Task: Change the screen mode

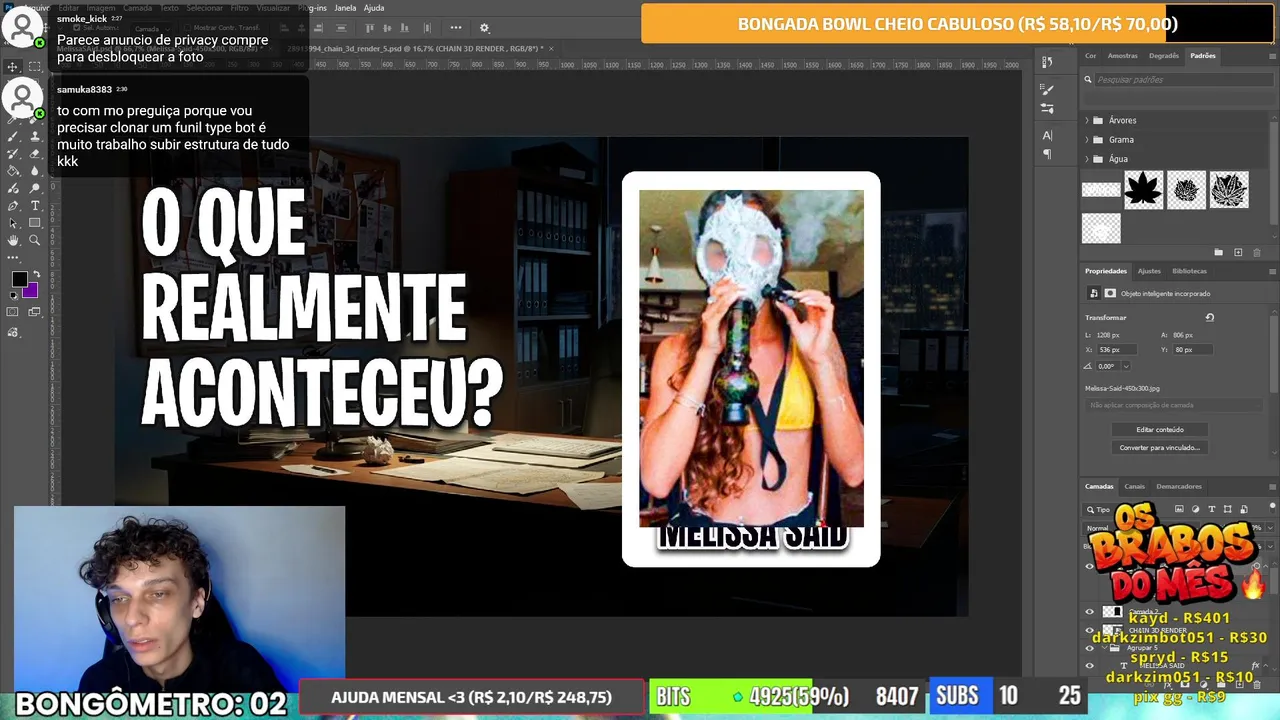Action: click(x=35, y=312)
